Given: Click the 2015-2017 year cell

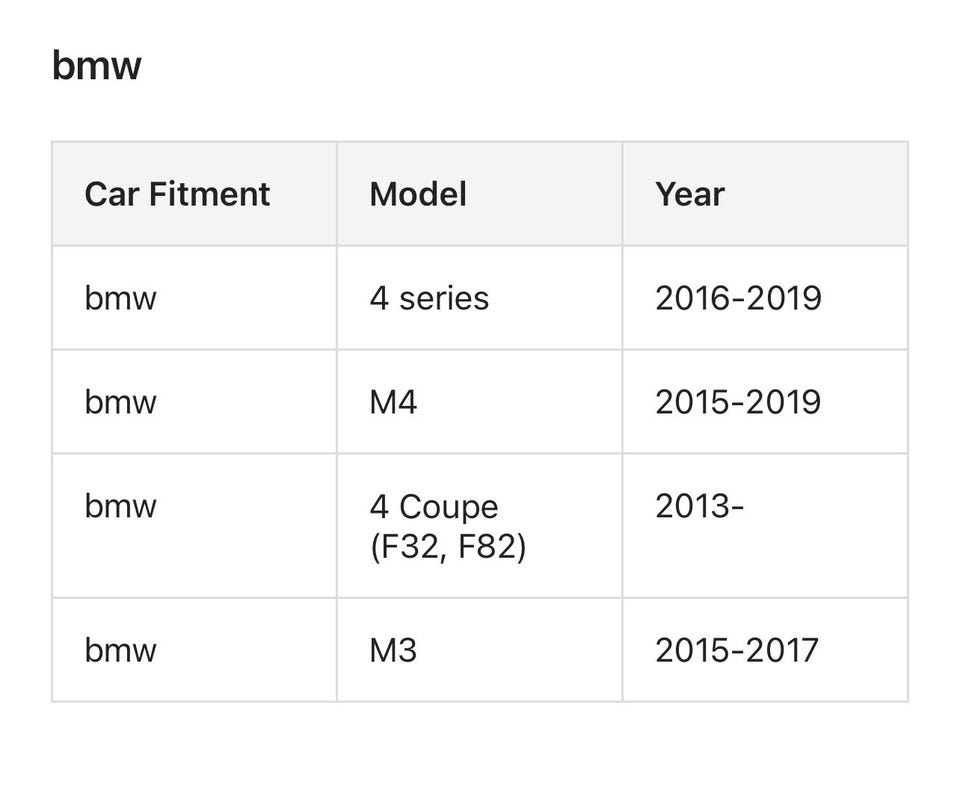Looking at the screenshot, I should [x=736, y=650].
